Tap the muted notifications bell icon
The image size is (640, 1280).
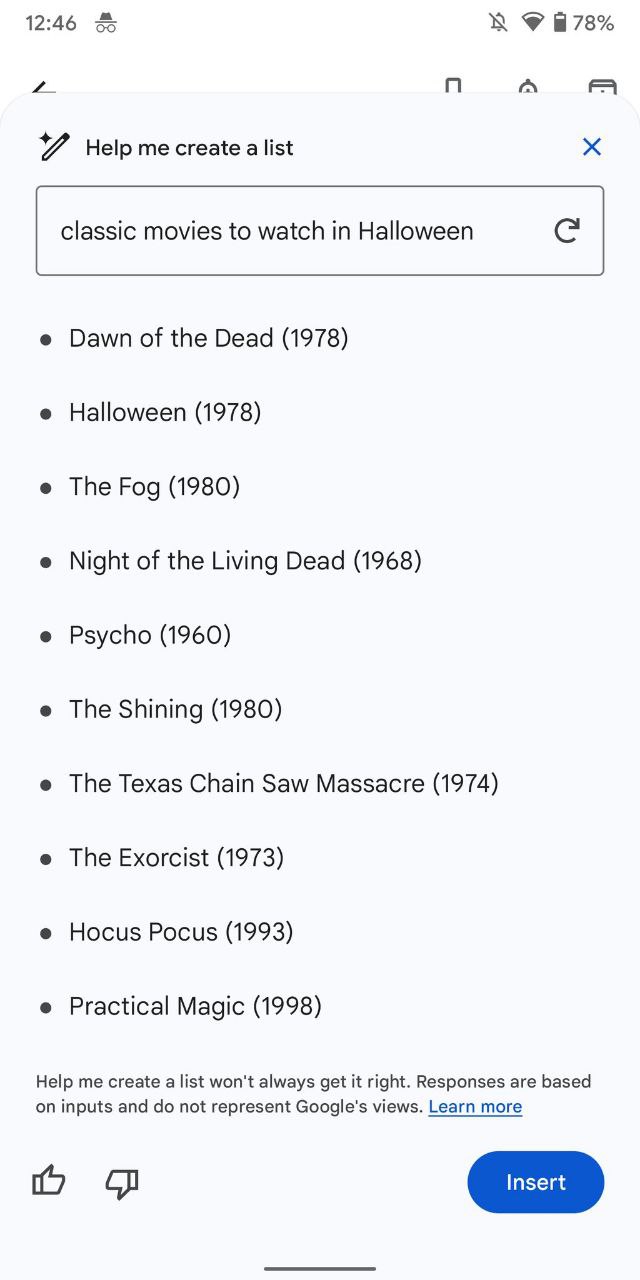click(498, 22)
